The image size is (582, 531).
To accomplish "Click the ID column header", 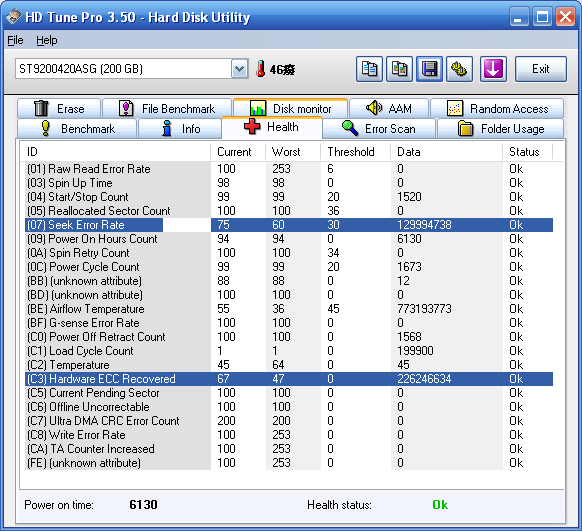I will point(115,152).
